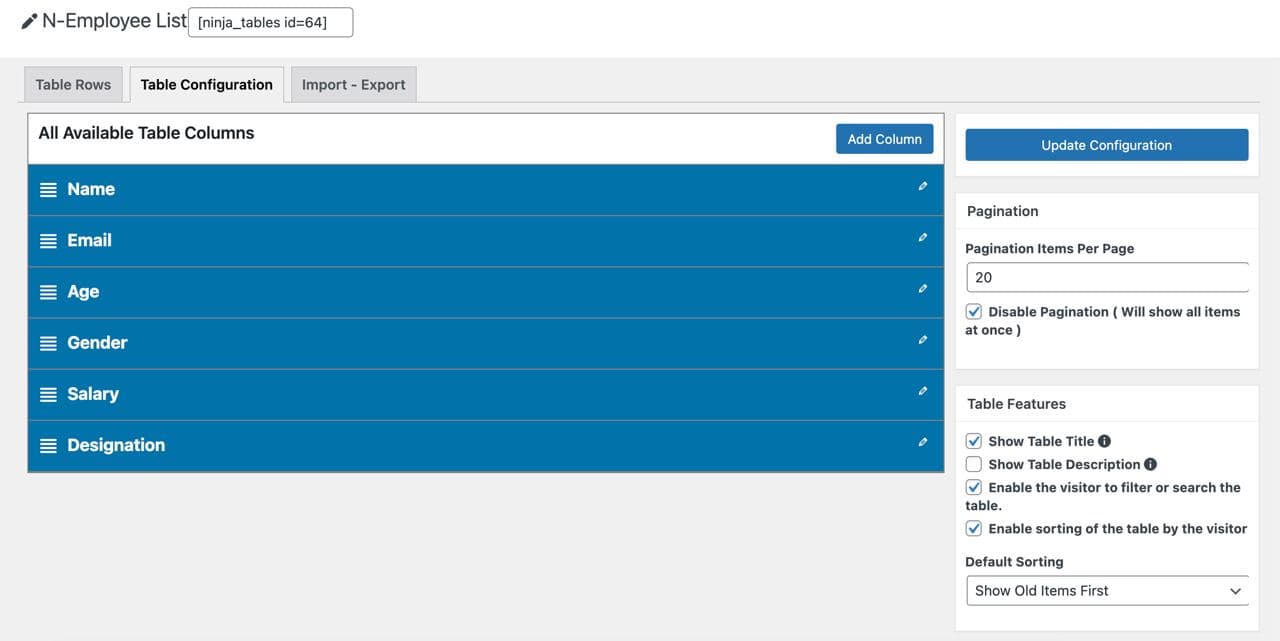The height and width of the screenshot is (641, 1280).
Task: Click pencil icon beside N-Employee List title
Action: pos(29,21)
